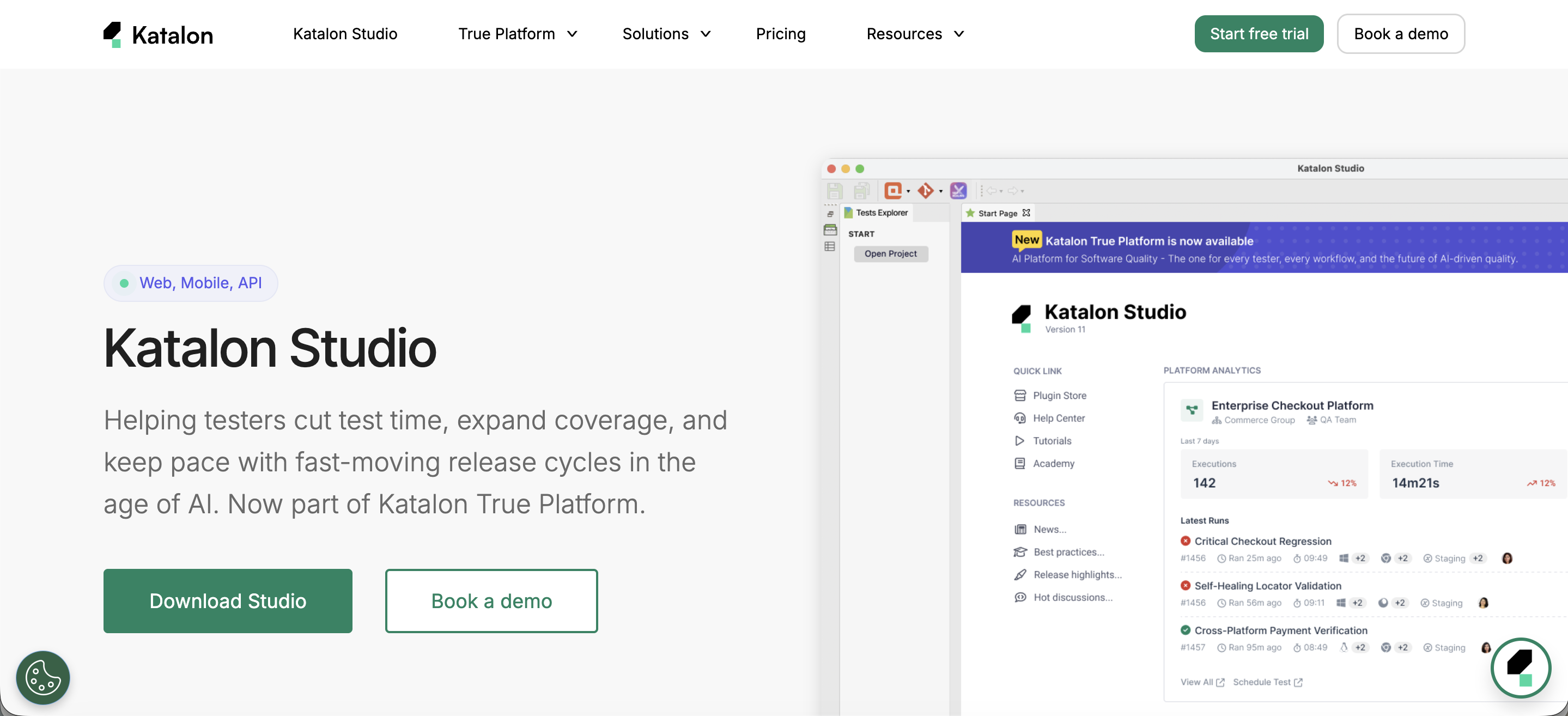Click the Release highlights rocket icon
This screenshot has width=1568, height=716.
point(1020,574)
